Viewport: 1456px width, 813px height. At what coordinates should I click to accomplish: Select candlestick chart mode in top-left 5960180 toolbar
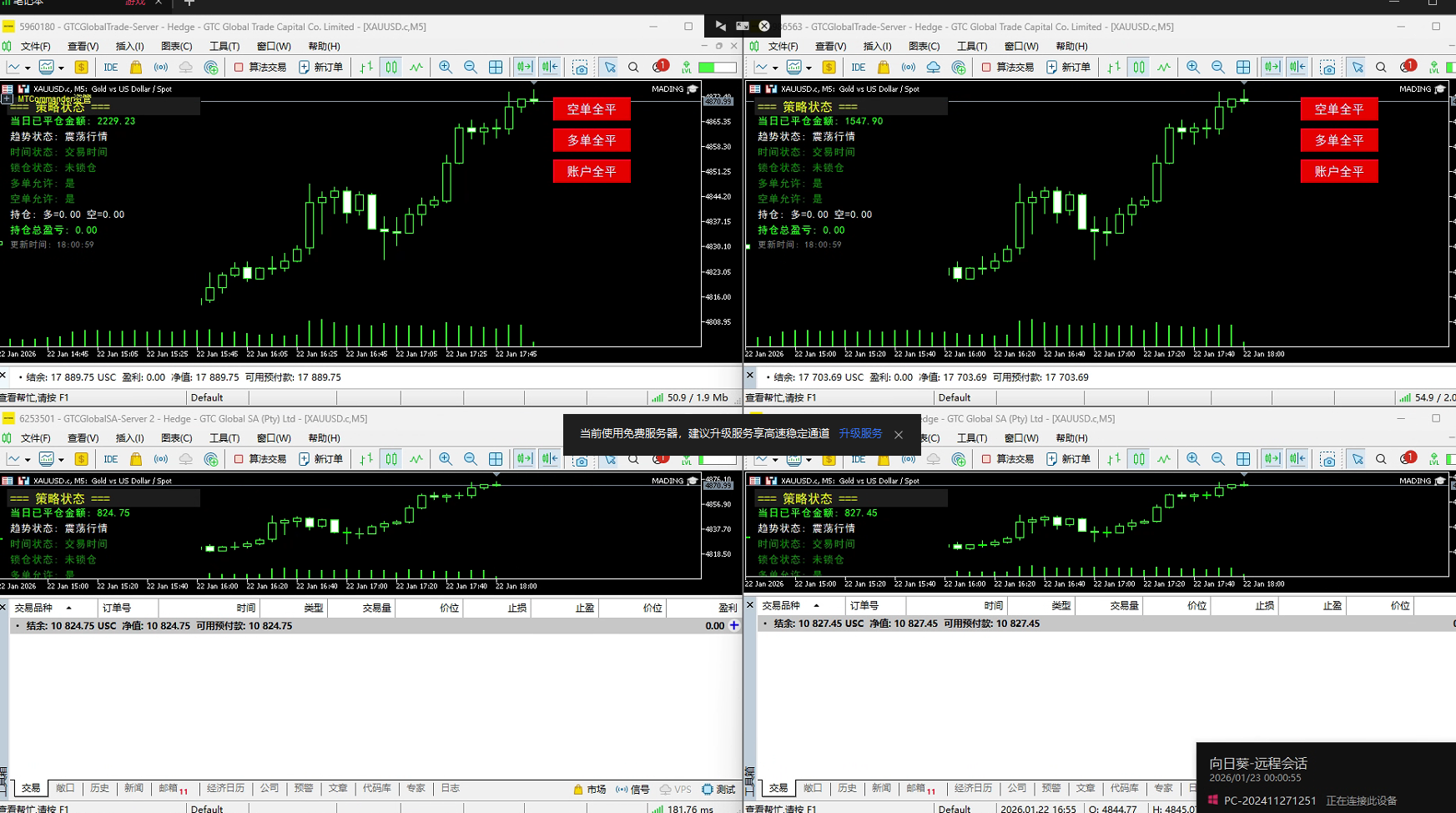(x=391, y=68)
